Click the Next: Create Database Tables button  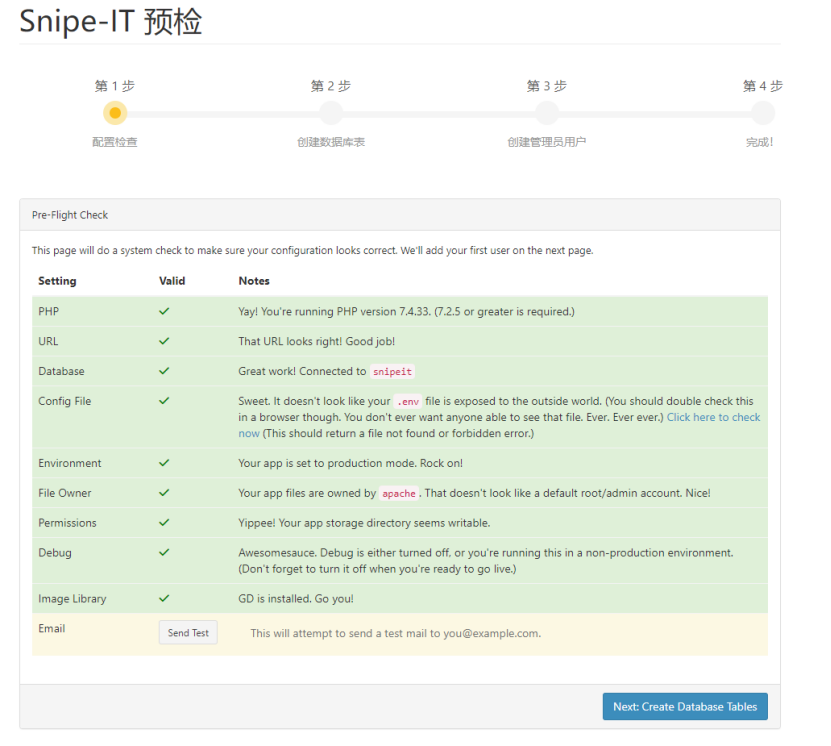[685, 706]
